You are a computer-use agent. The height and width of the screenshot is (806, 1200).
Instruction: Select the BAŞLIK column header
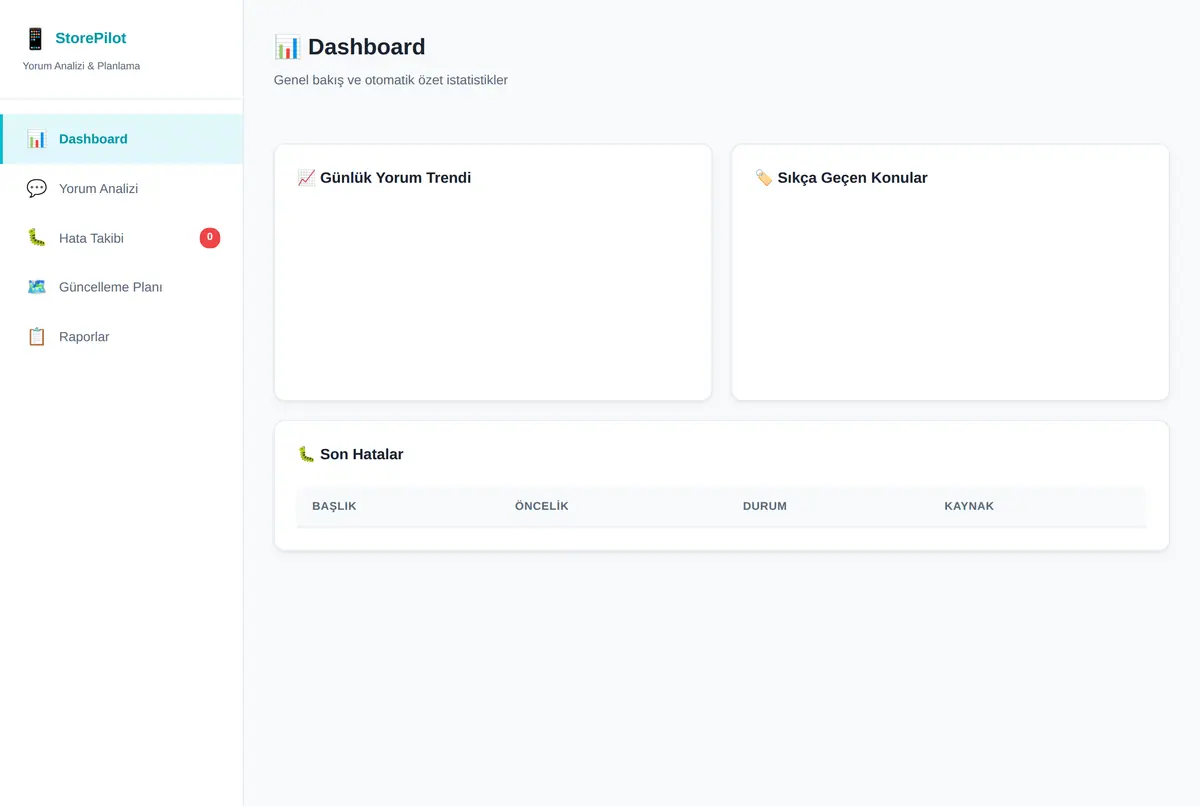click(x=334, y=506)
